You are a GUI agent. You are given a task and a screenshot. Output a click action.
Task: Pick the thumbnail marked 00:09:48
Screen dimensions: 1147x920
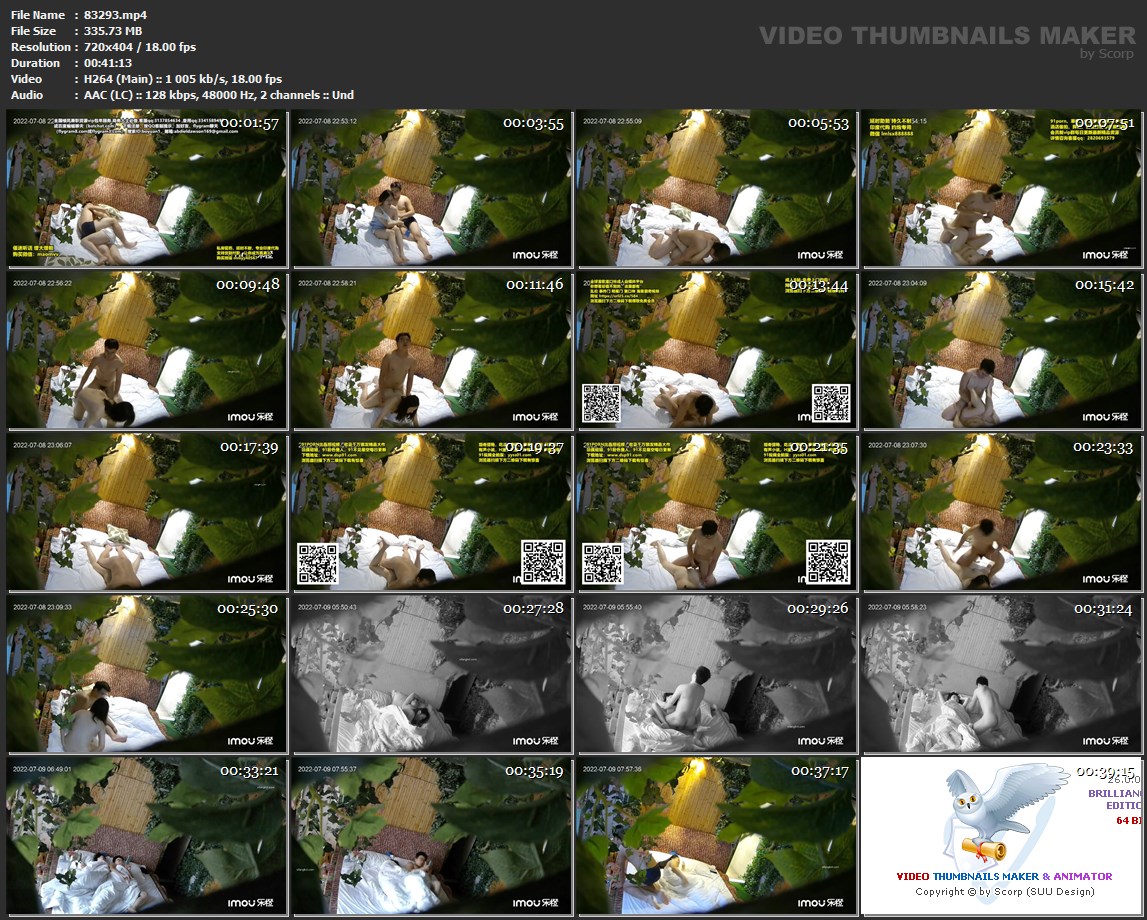pyautogui.click(x=146, y=350)
